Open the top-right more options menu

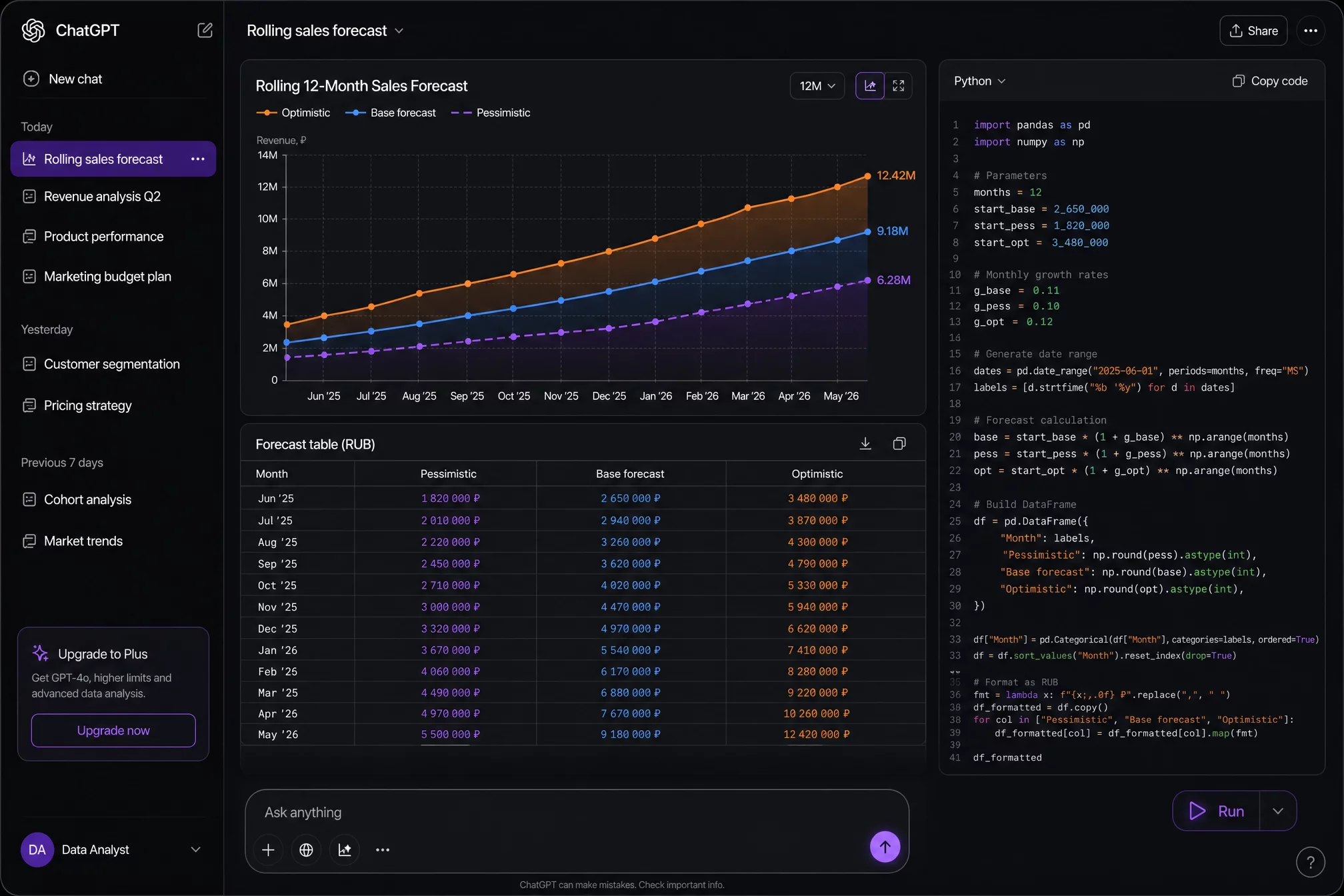point(1311,31)
